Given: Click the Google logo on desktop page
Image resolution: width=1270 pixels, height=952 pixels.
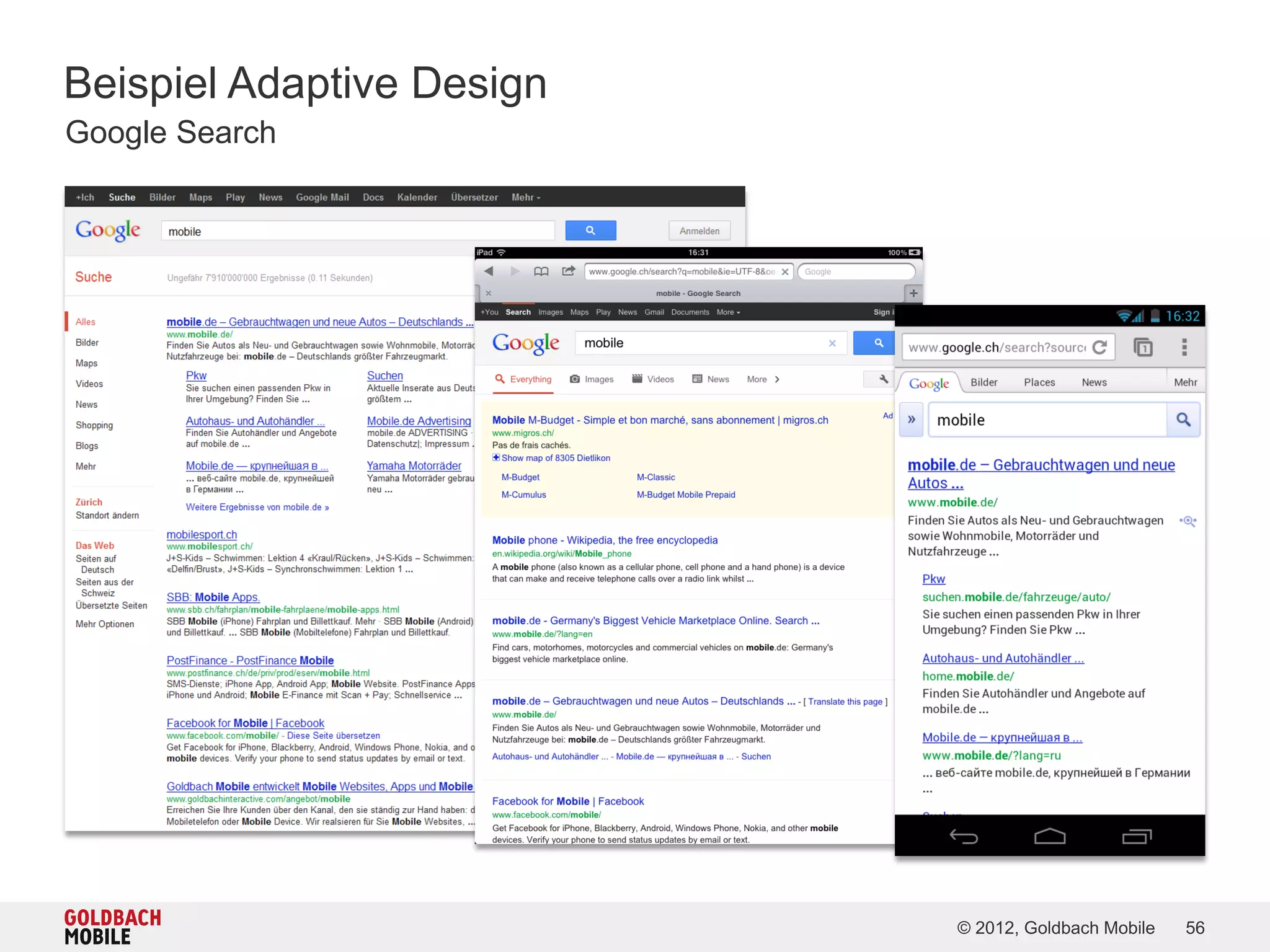Looking at the screenshot, I should click(108, 231).
